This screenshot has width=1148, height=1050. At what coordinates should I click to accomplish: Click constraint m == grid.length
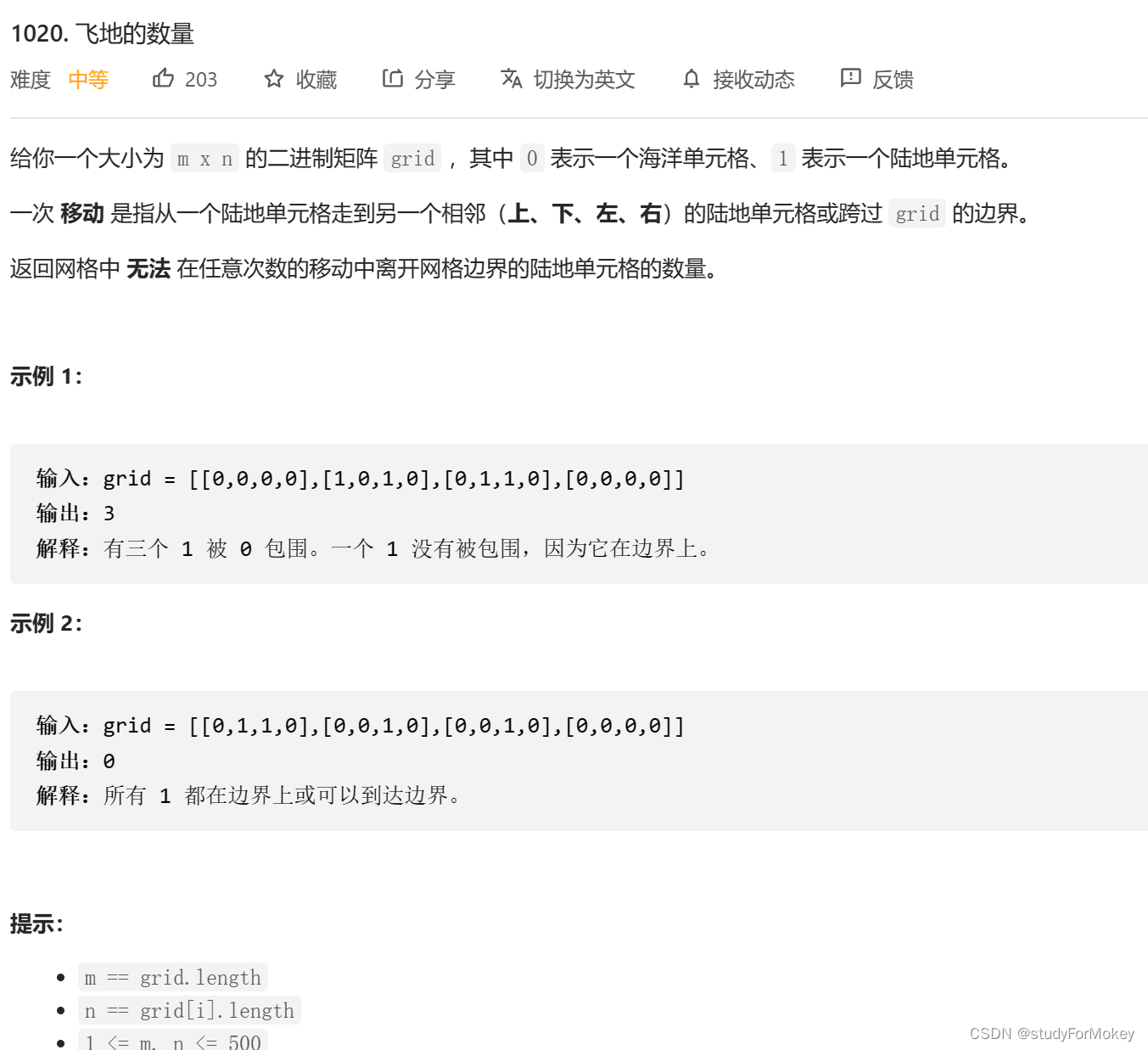173,978
